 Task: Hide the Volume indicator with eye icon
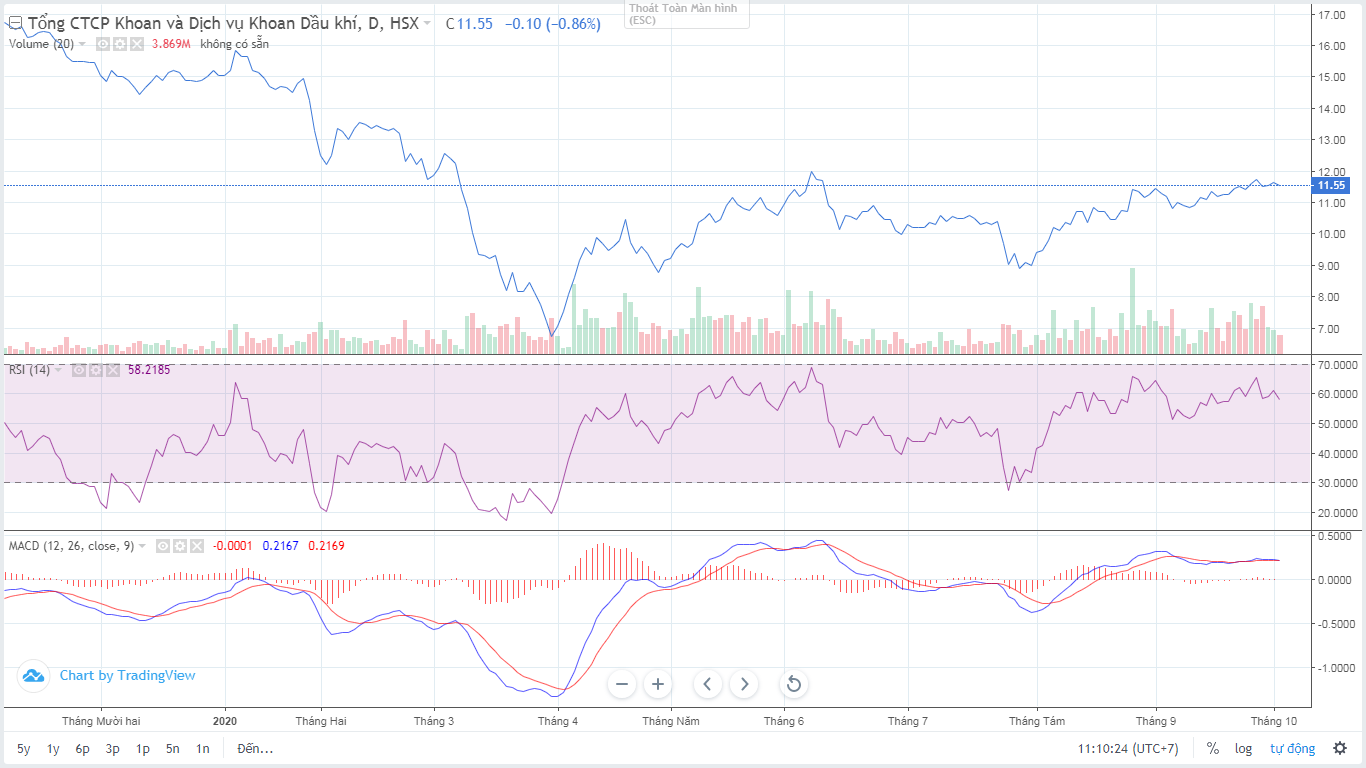103,44
